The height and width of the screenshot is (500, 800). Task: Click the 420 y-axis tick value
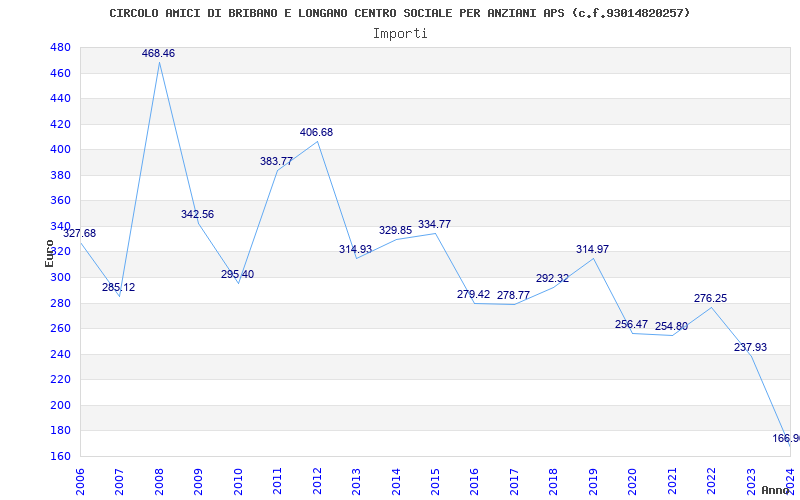(x=60, y=124)
